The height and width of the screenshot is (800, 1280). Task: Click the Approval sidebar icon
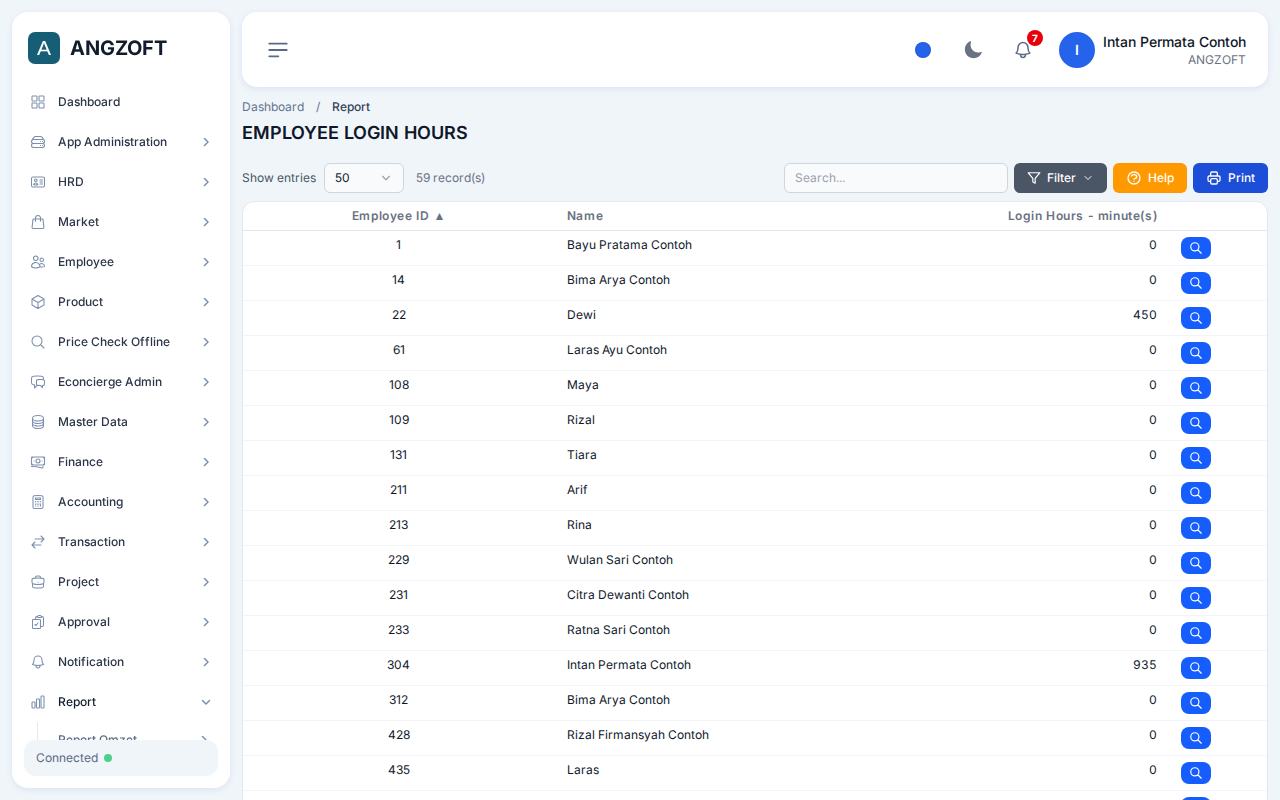click(x=38, y=622)
